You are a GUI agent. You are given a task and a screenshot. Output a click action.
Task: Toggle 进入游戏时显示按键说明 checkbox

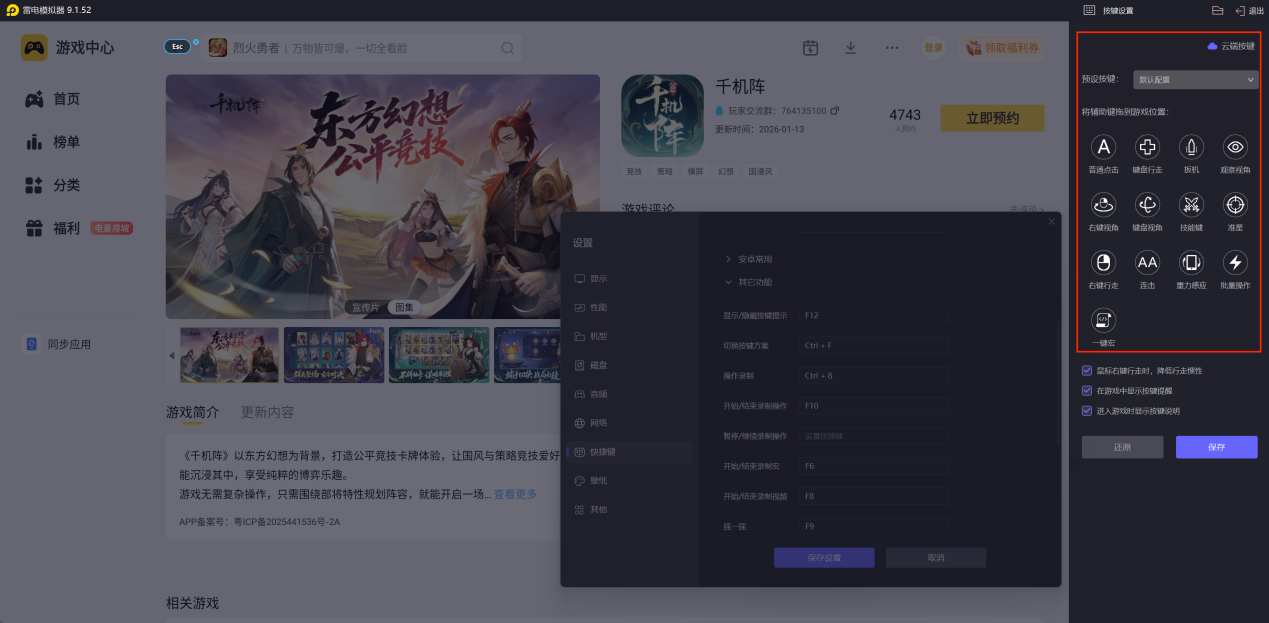coord(1087,410)
